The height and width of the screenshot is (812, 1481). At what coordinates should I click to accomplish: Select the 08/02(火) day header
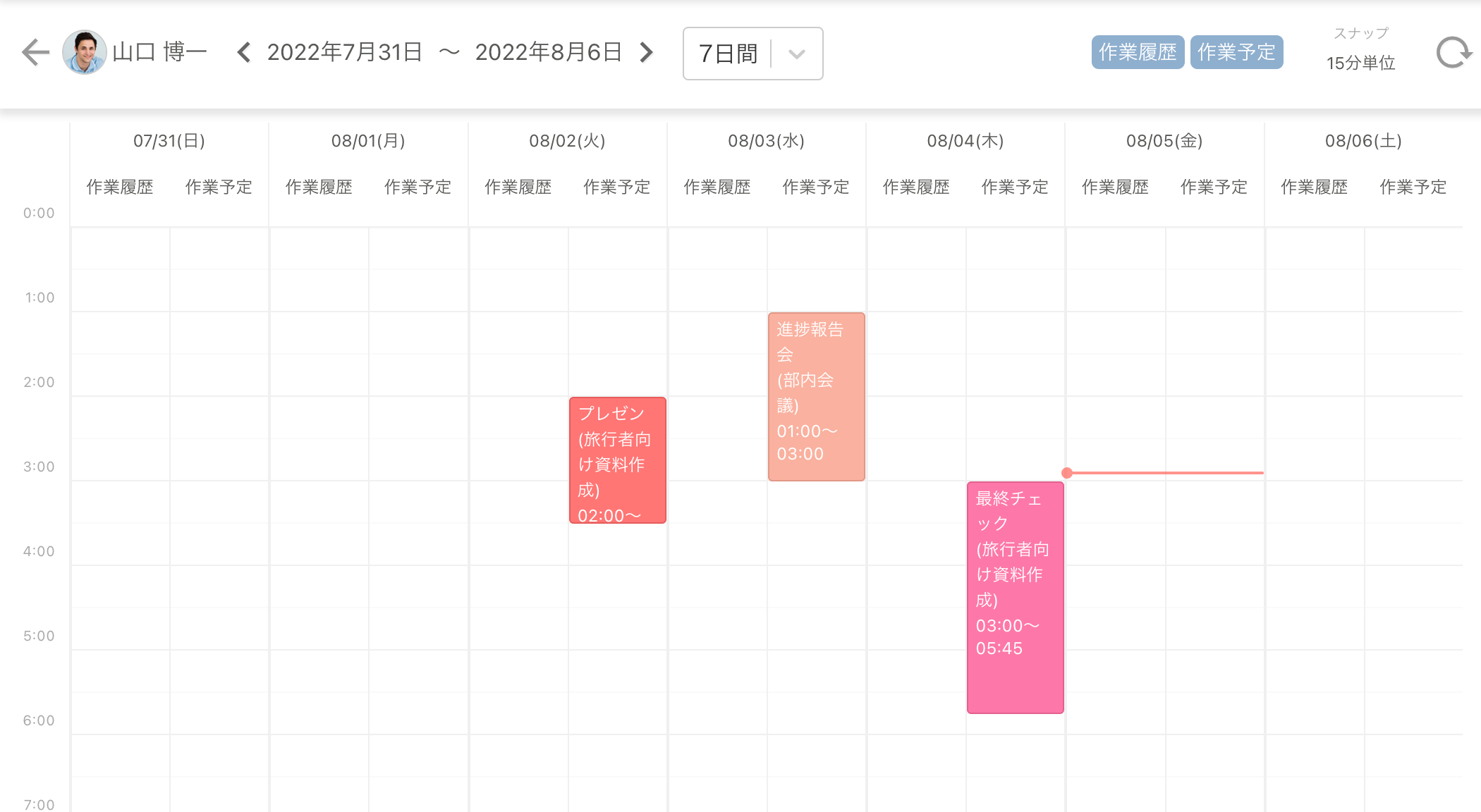(x=567, y=141)
